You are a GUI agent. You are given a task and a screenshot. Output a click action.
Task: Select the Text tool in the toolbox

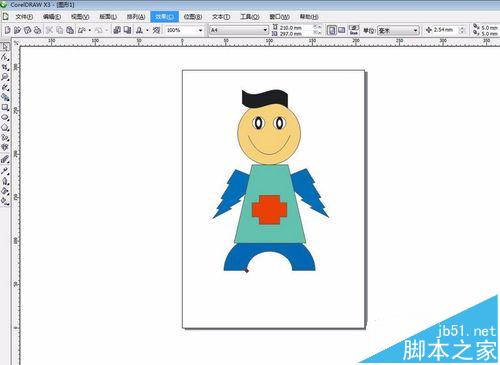pyautogui.click(x=5, y=147)
